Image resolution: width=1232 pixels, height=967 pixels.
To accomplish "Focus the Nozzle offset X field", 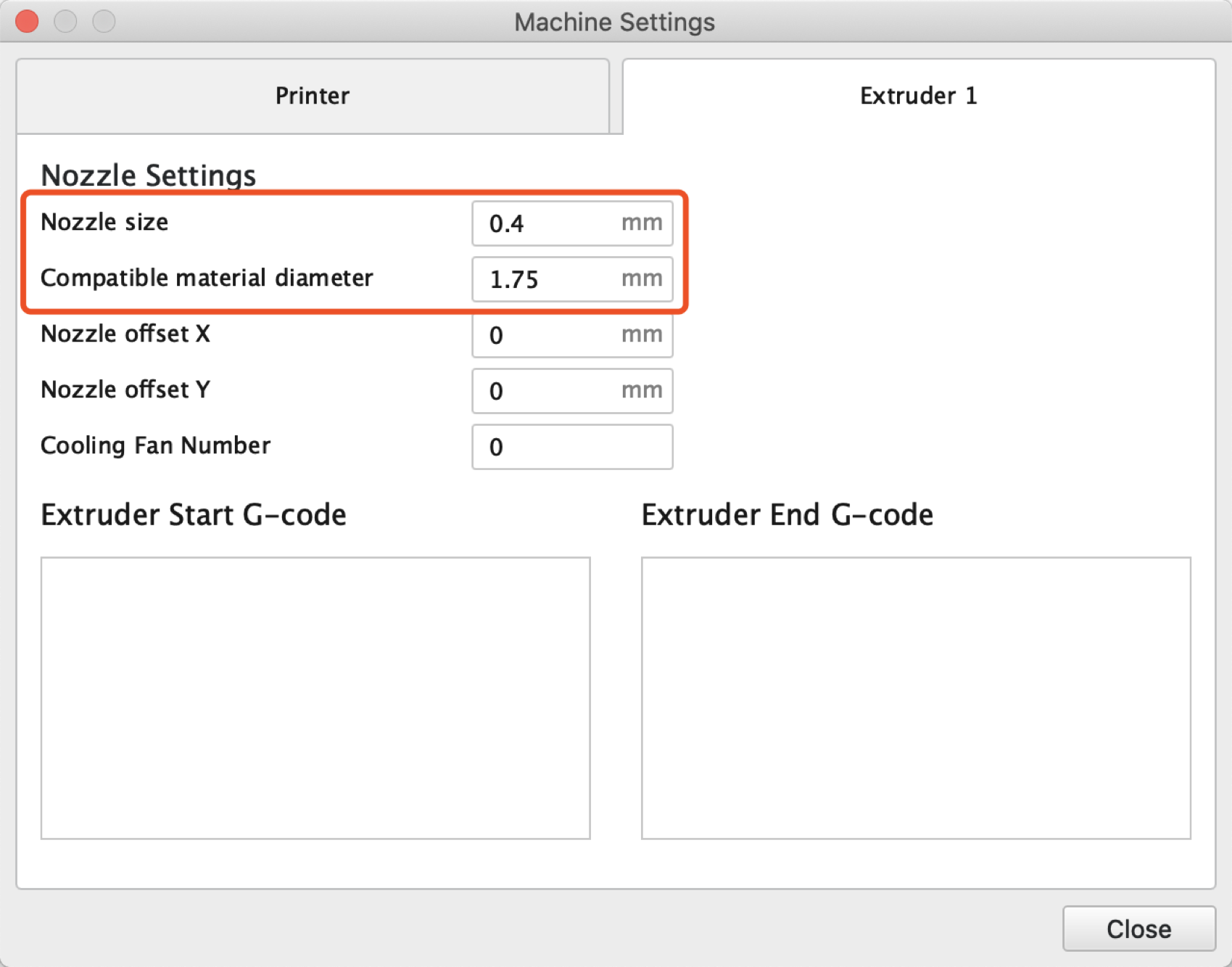I will coord(572,335).
